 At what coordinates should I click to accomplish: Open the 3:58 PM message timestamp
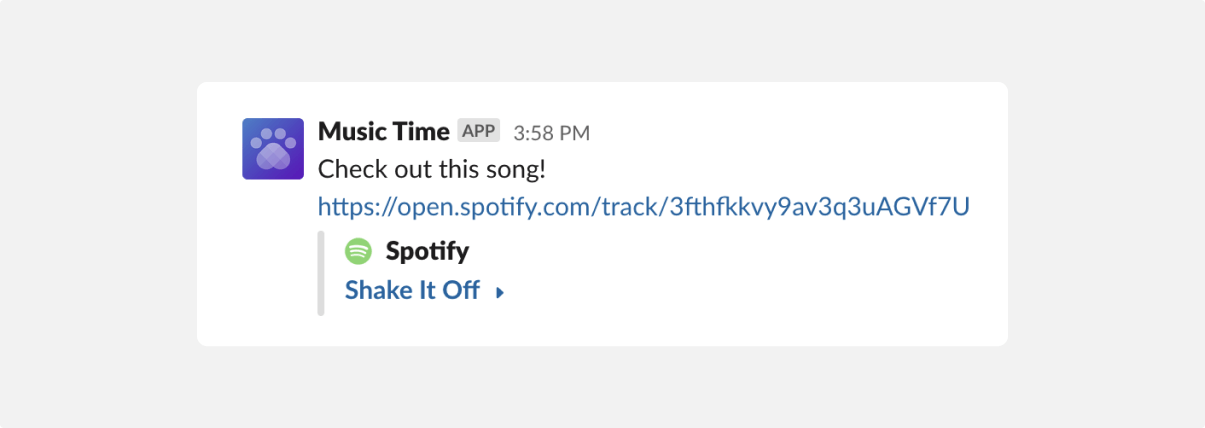pos(551,132)
